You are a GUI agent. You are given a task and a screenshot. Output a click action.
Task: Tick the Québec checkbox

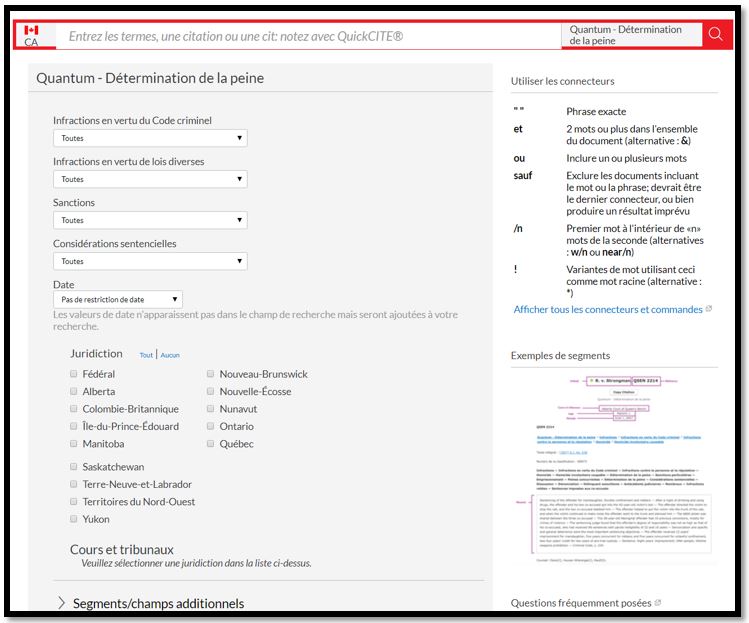pos(210,443)
